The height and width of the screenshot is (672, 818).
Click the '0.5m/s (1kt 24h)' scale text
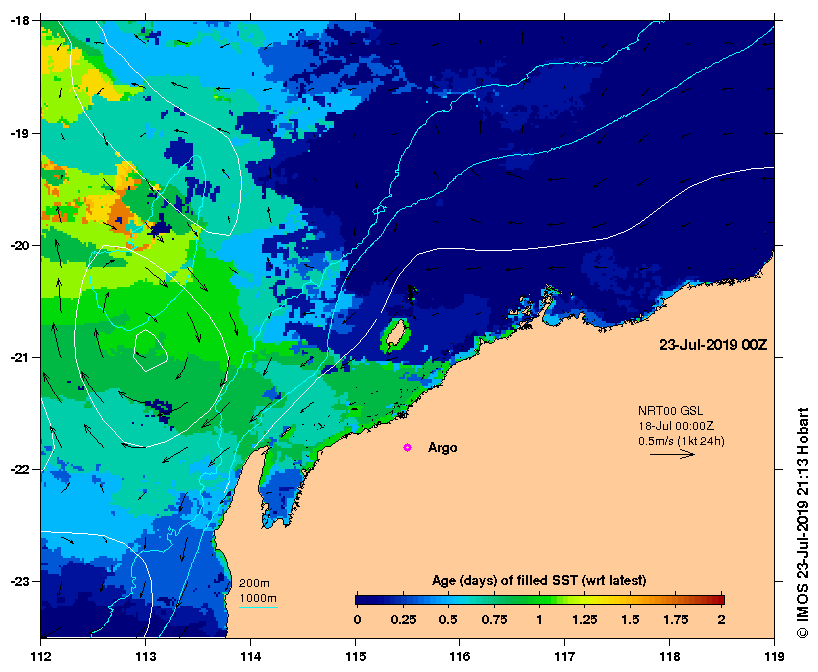click(681, 441)
